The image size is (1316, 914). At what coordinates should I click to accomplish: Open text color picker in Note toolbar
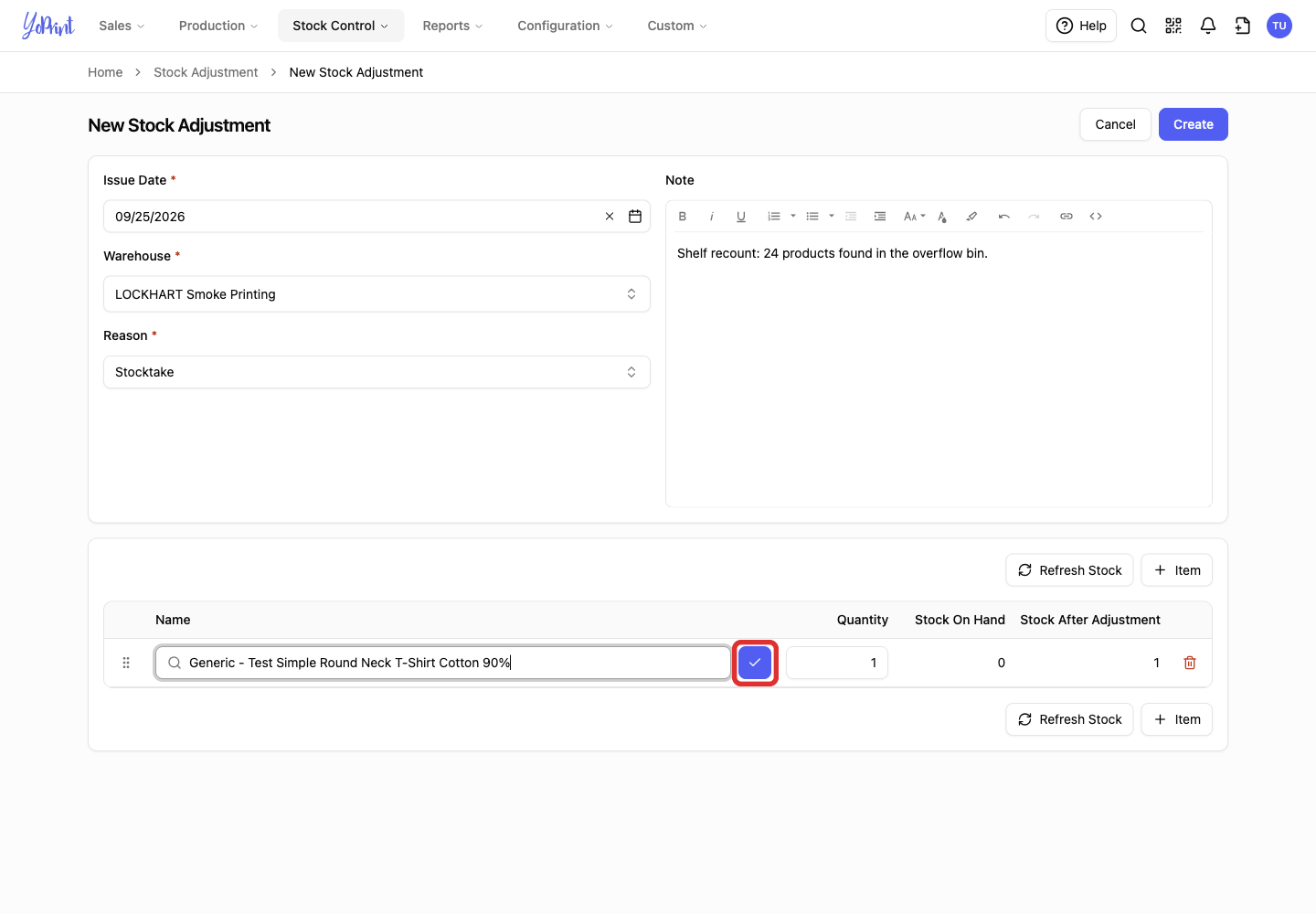(942, 217)
